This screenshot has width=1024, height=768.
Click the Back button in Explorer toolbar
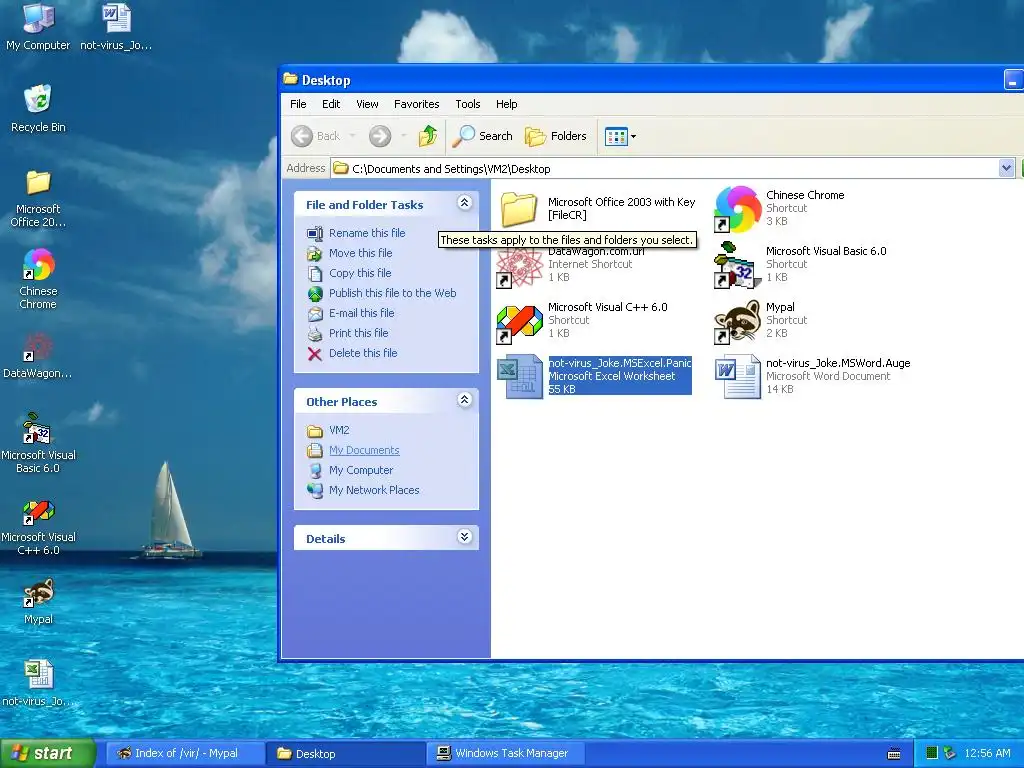tap(315, 136)
